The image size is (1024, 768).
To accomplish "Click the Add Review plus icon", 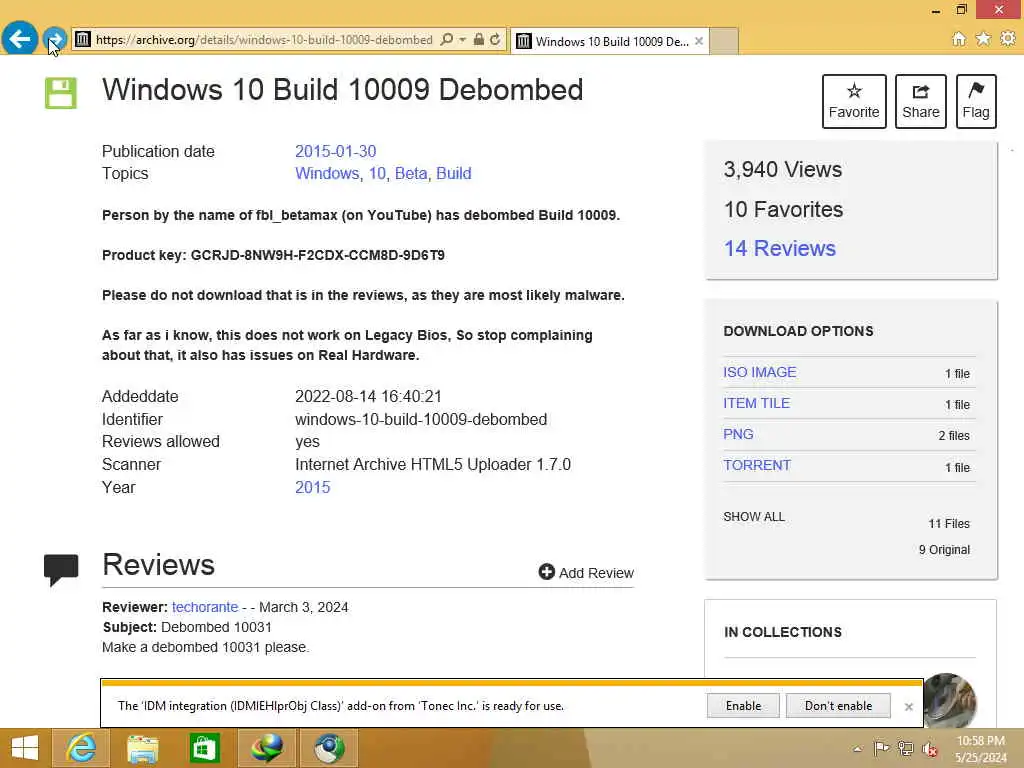I will 547,572.
